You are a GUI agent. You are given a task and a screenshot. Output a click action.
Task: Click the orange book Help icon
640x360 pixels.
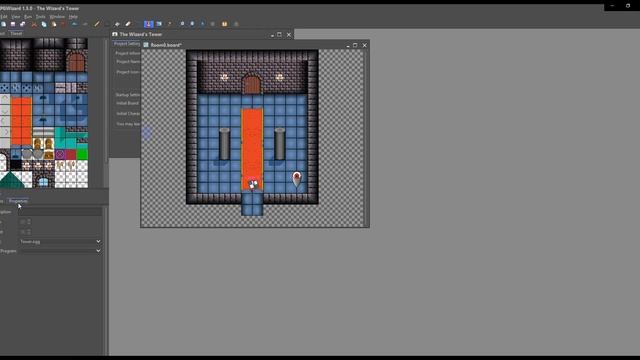(x=224, y=24)
